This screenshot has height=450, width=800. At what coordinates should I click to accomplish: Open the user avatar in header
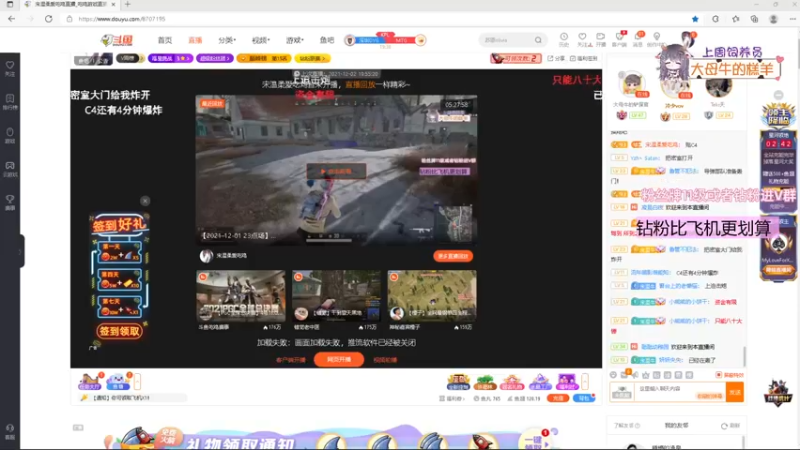688,40
